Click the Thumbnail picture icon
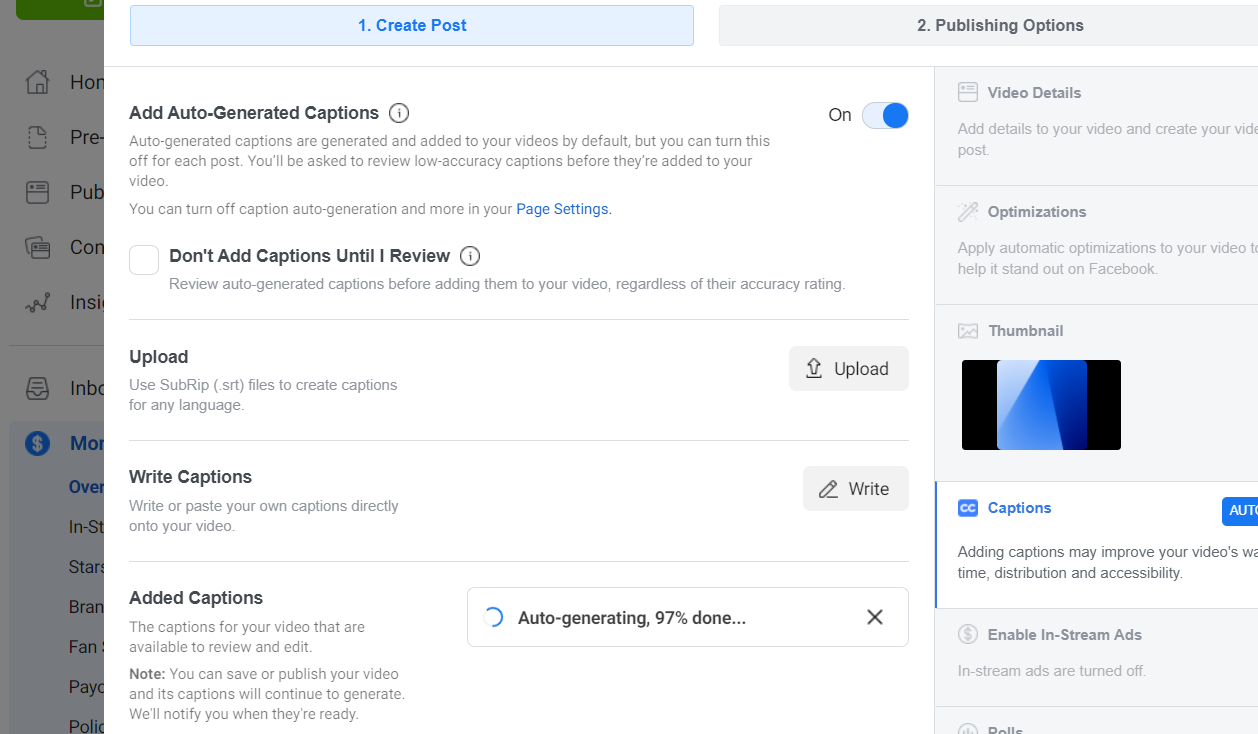The width and height of the screenshot is (1258, 734). 968,331
